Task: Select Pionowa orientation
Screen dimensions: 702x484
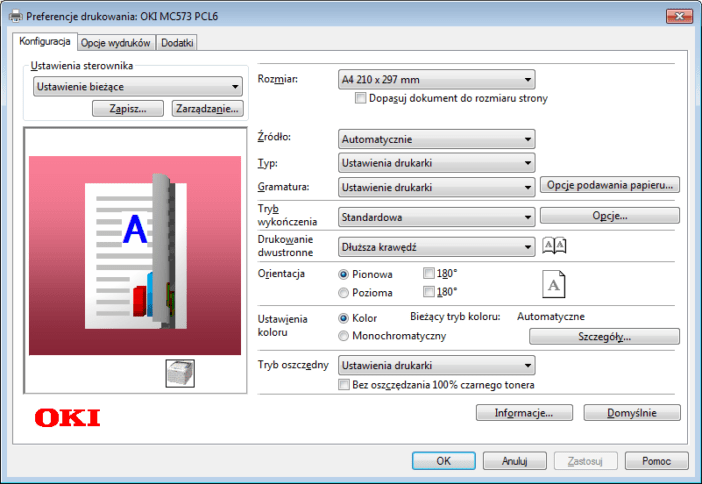Action: [x=343, y=274]
